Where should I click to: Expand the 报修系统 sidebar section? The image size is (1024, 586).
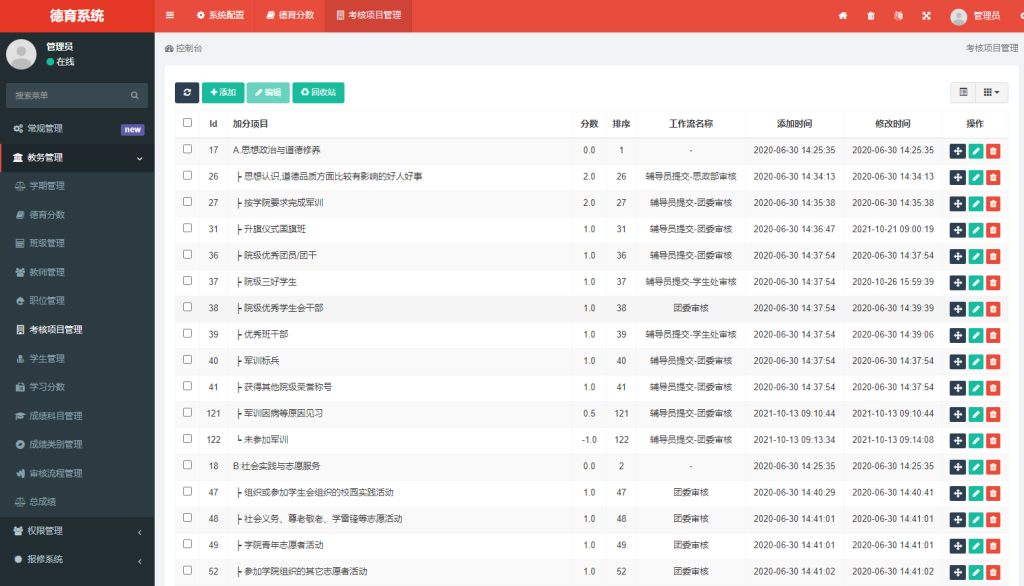pos(77,559)
